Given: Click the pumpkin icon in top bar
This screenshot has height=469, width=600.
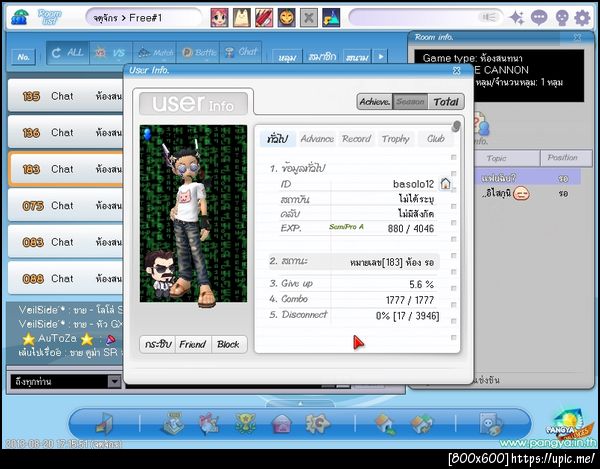Looking at the screenshot, I should 286,18.
